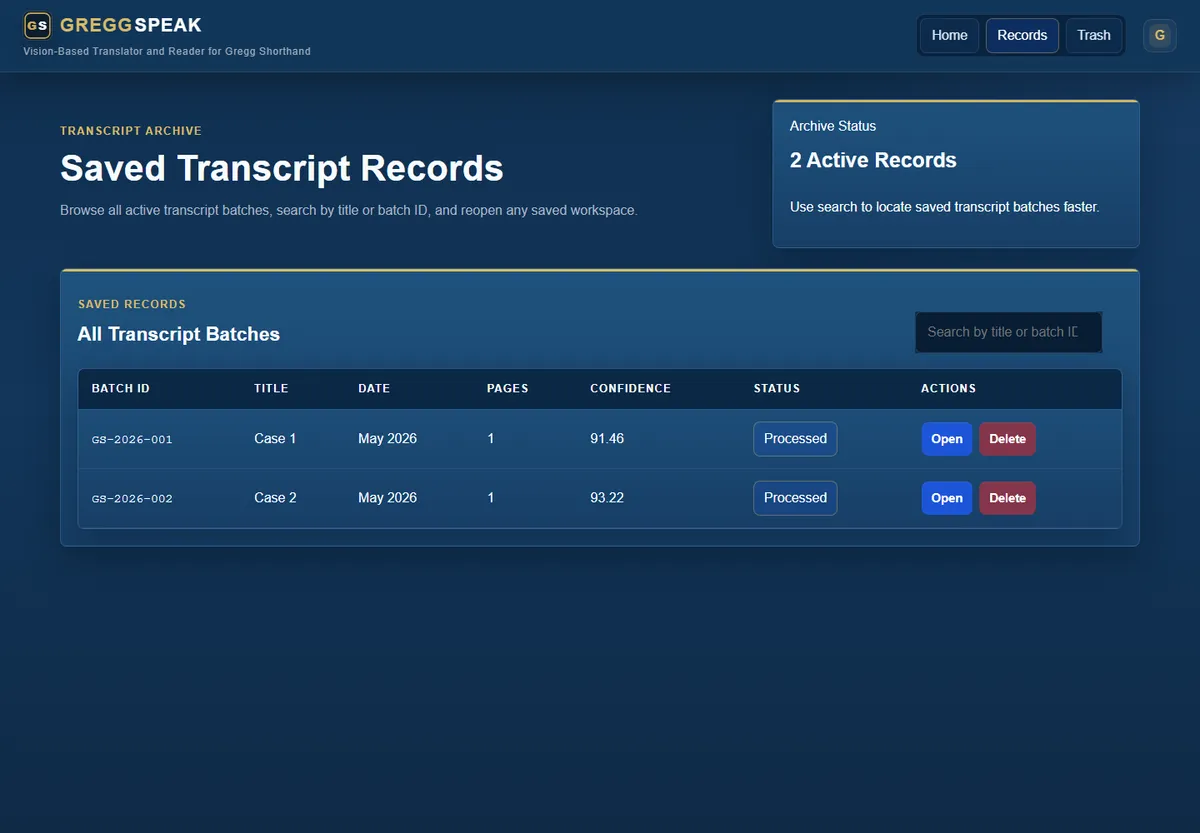Click the GS logo icon
1200x833 pixels.
pos(37,25)
